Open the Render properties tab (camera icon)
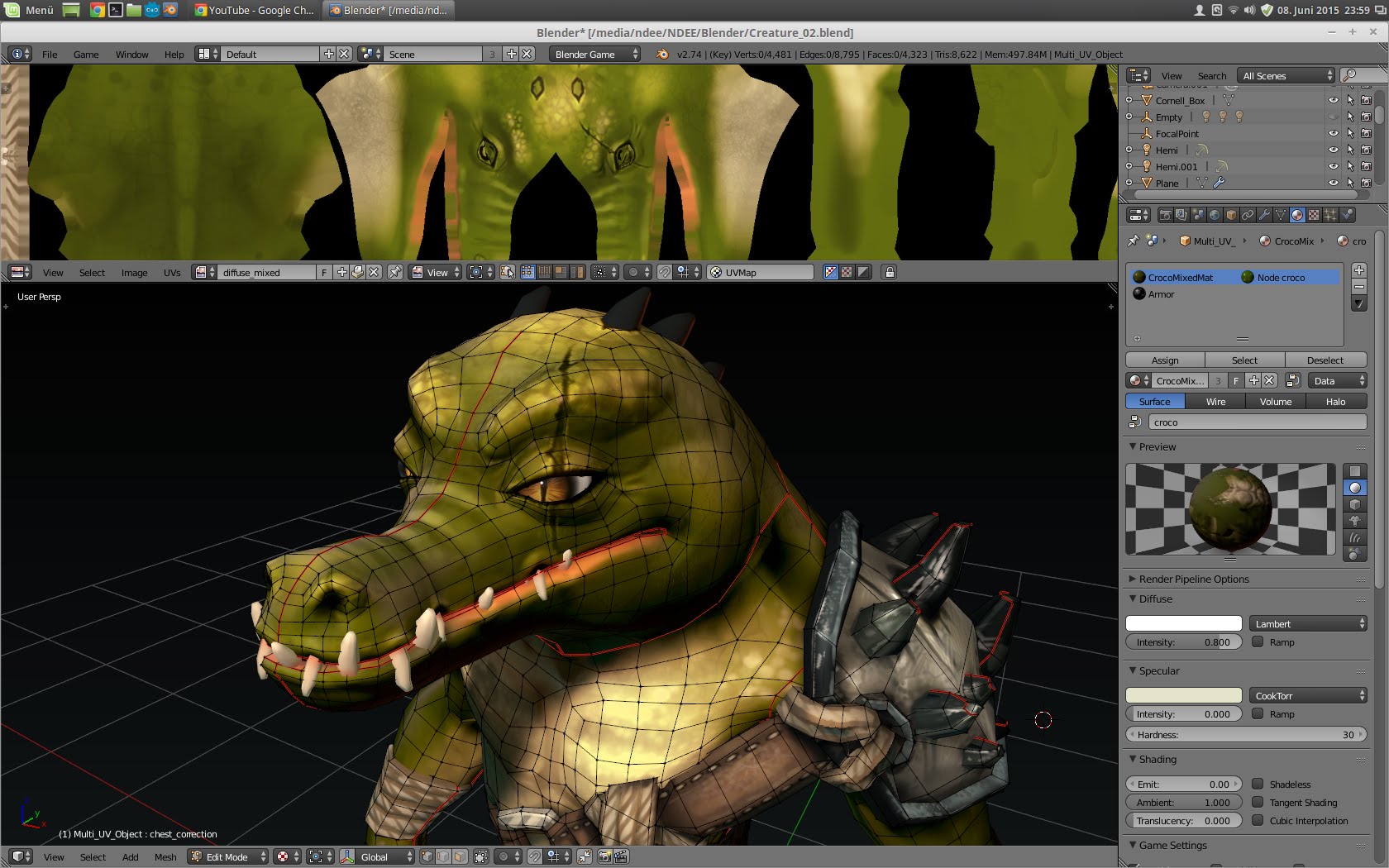This screenshot has width=1389, height=868. (x=1166, y=214)
